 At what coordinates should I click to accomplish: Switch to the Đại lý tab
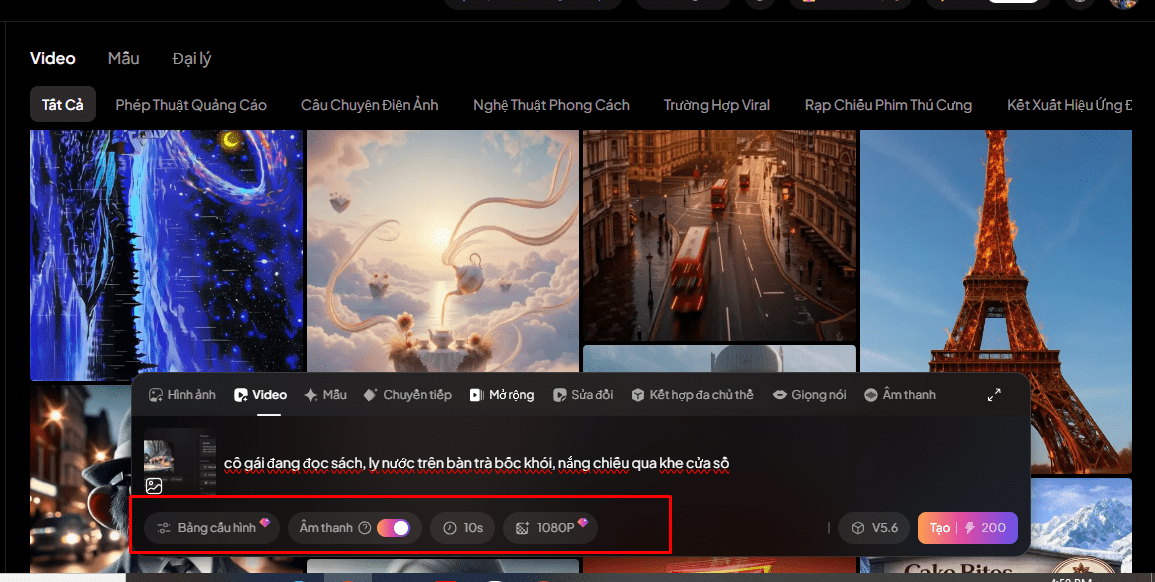pyautogui.click(x=192, y=59)
